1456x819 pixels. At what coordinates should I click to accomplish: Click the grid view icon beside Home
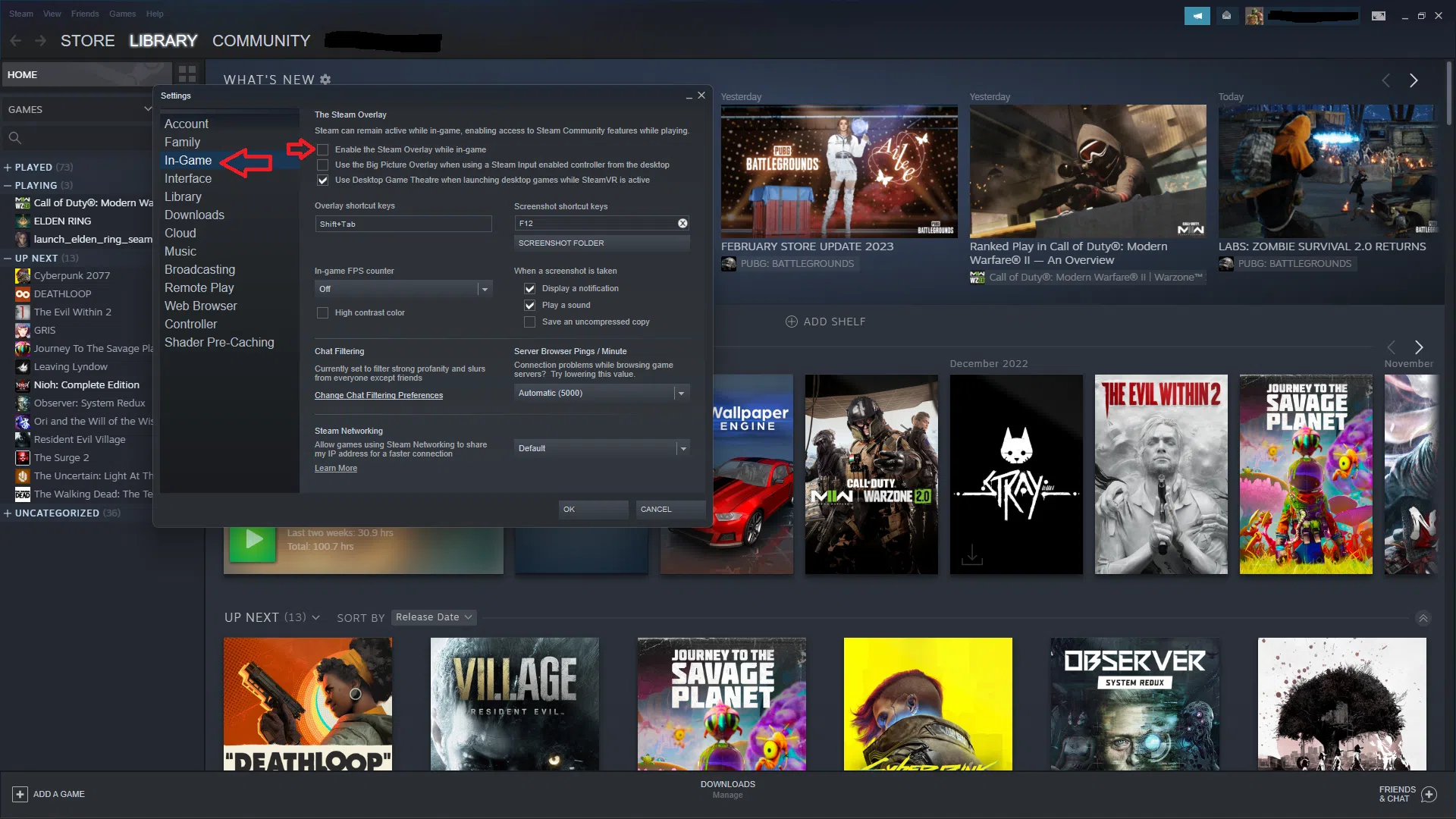[187, 74]
